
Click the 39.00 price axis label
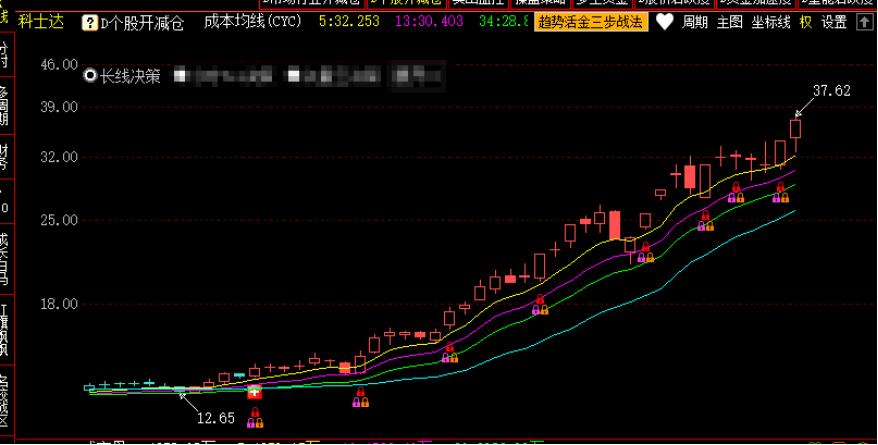(x=59, y=107)
